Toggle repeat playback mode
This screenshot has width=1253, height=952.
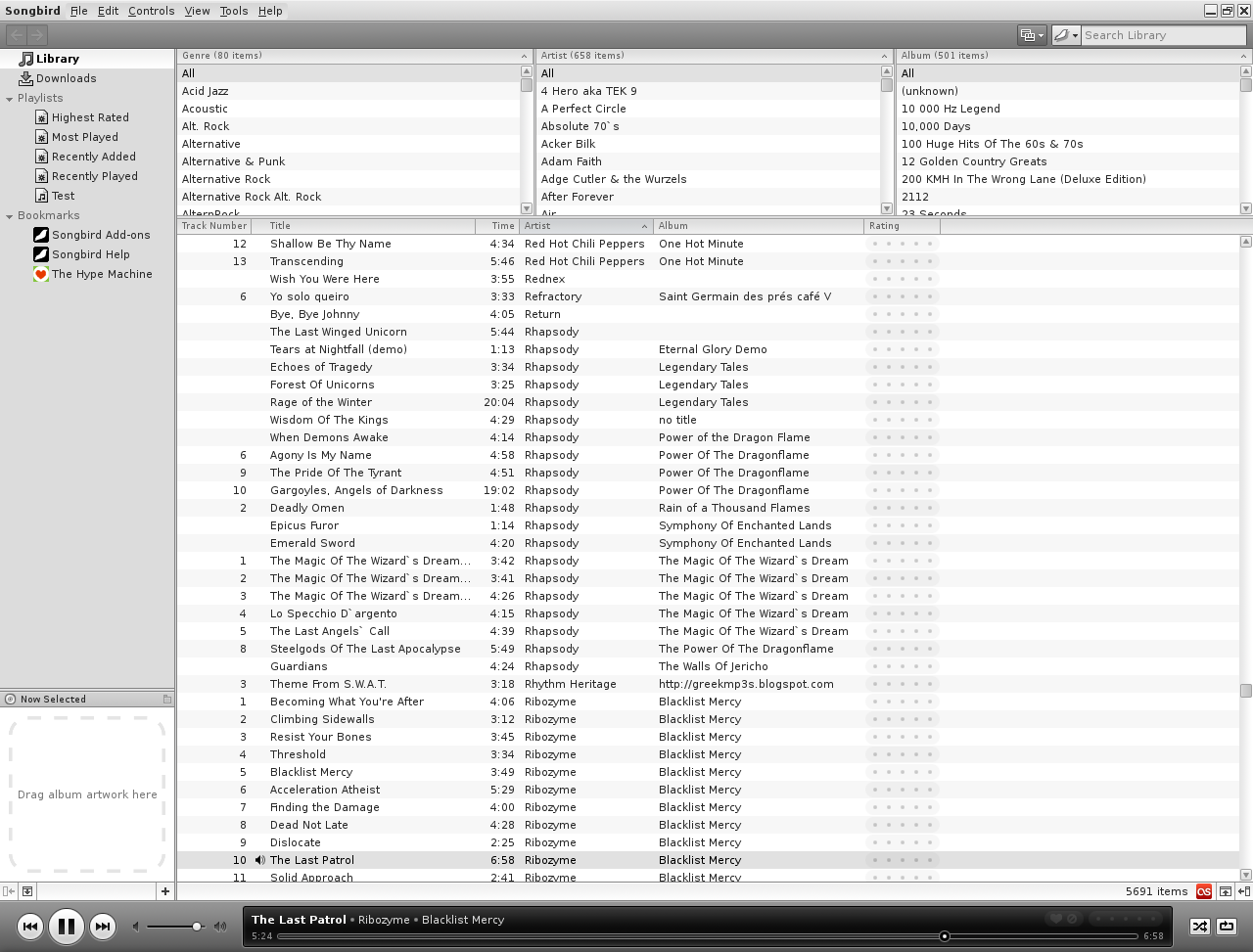coord(1227,927)
